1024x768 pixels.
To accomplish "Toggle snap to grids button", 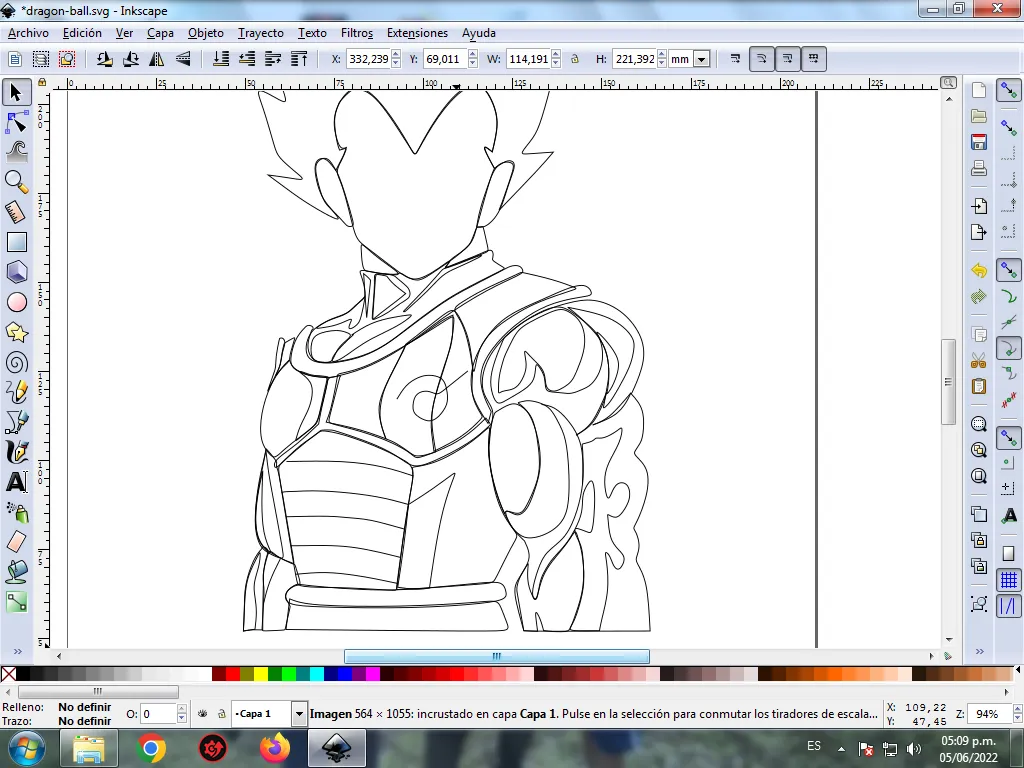I will tap(1009, 580).
